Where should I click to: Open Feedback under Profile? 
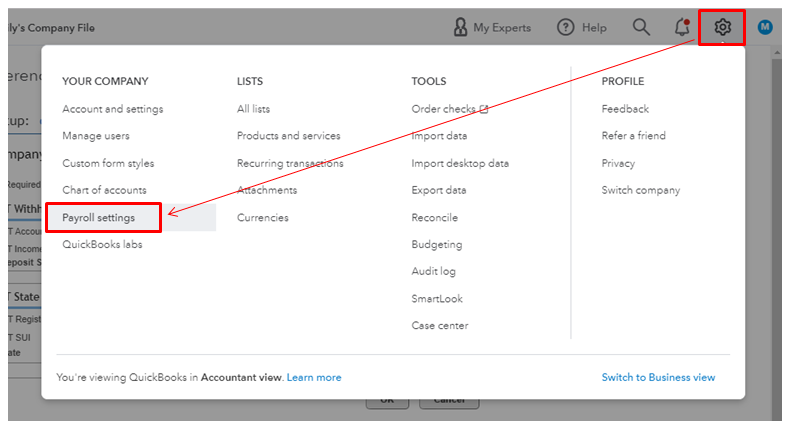(625, 109)
